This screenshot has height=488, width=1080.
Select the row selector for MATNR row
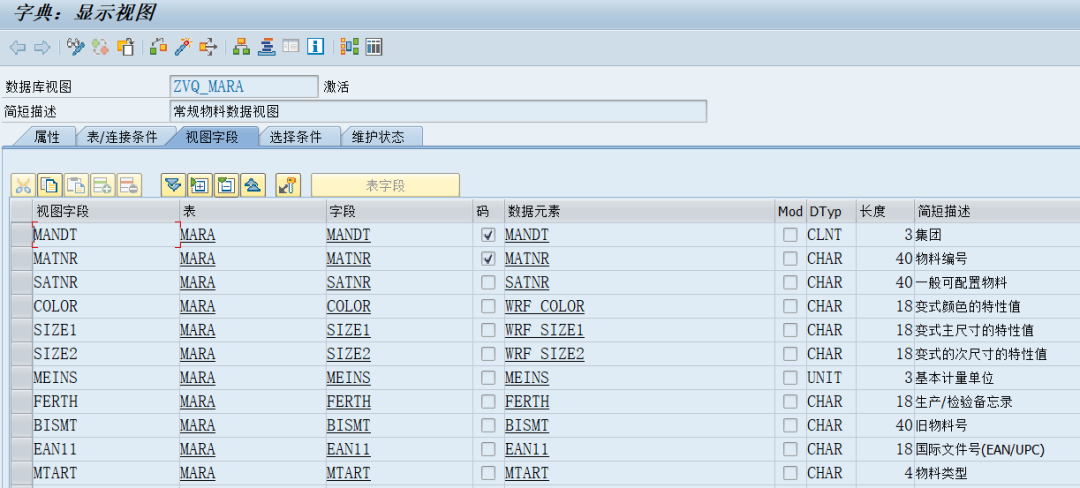tap(21, 259)
